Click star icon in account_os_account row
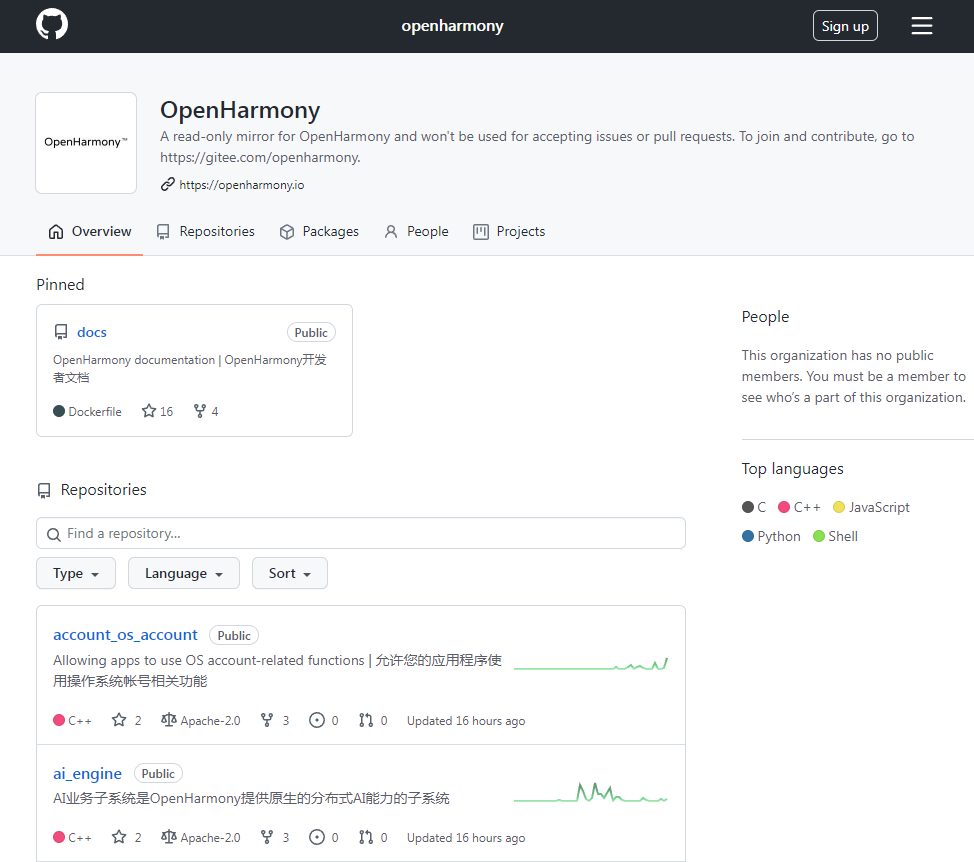This screenshot has height=862, width=974. coord(119,720)
